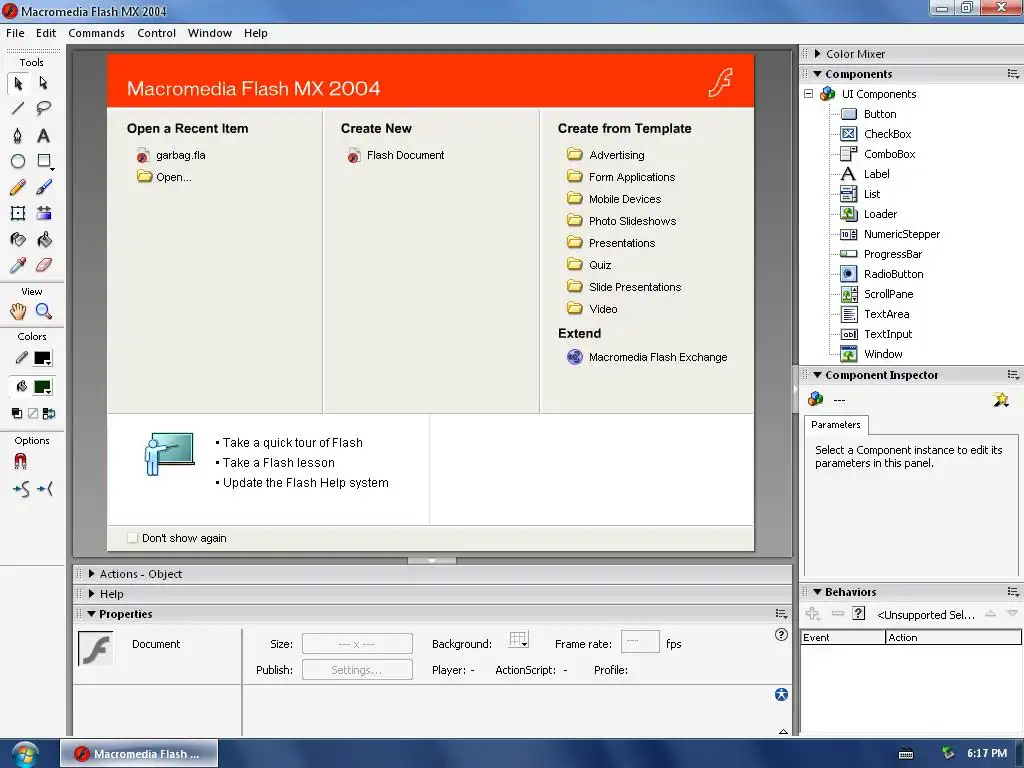Open the File menu
This screenshot has width=1024, height=768.
pyautogui.click(x=15, y=33)
